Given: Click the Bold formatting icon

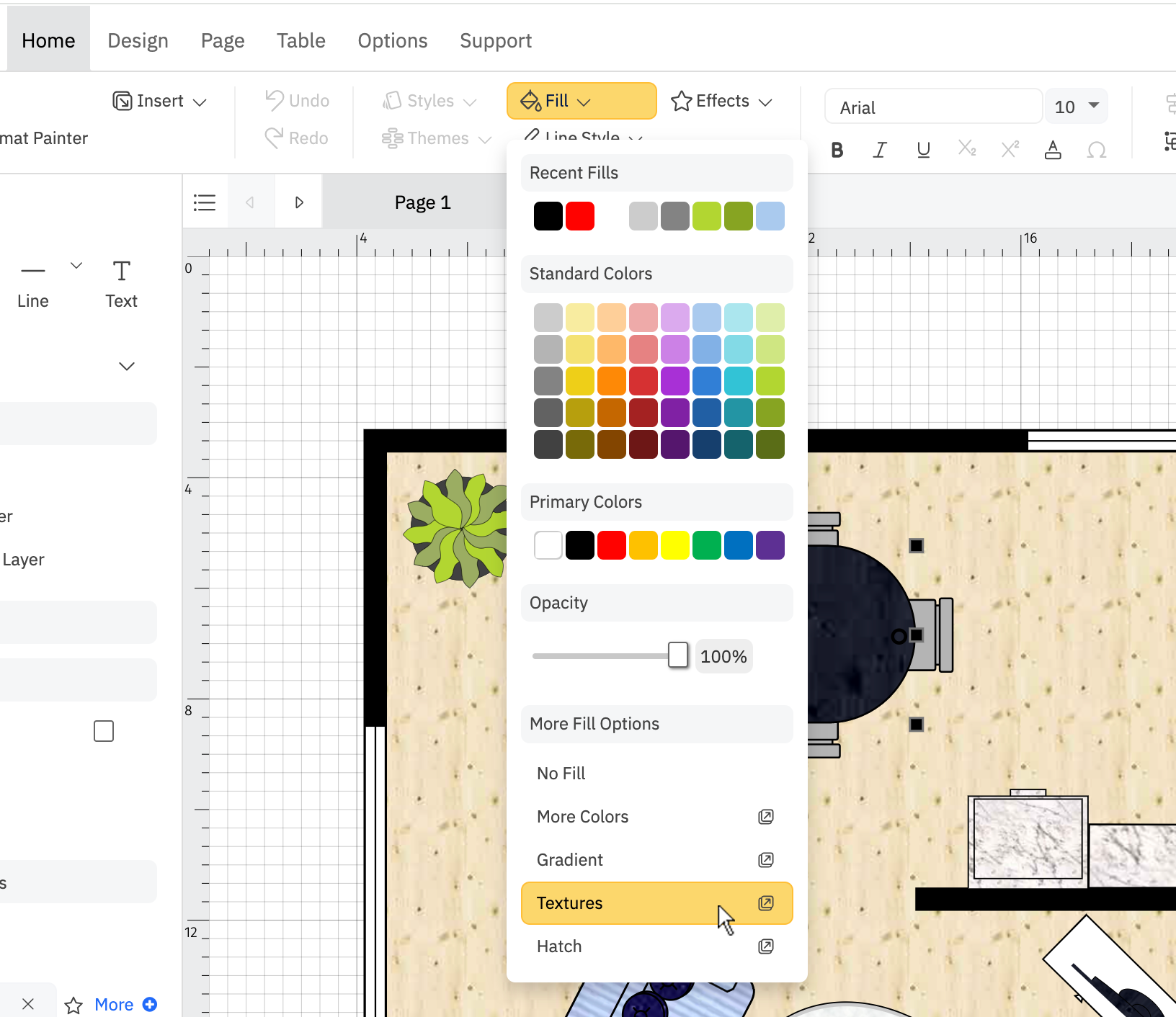Looking at the screenshot, I should pyautogui.click(x=837, y=150).
